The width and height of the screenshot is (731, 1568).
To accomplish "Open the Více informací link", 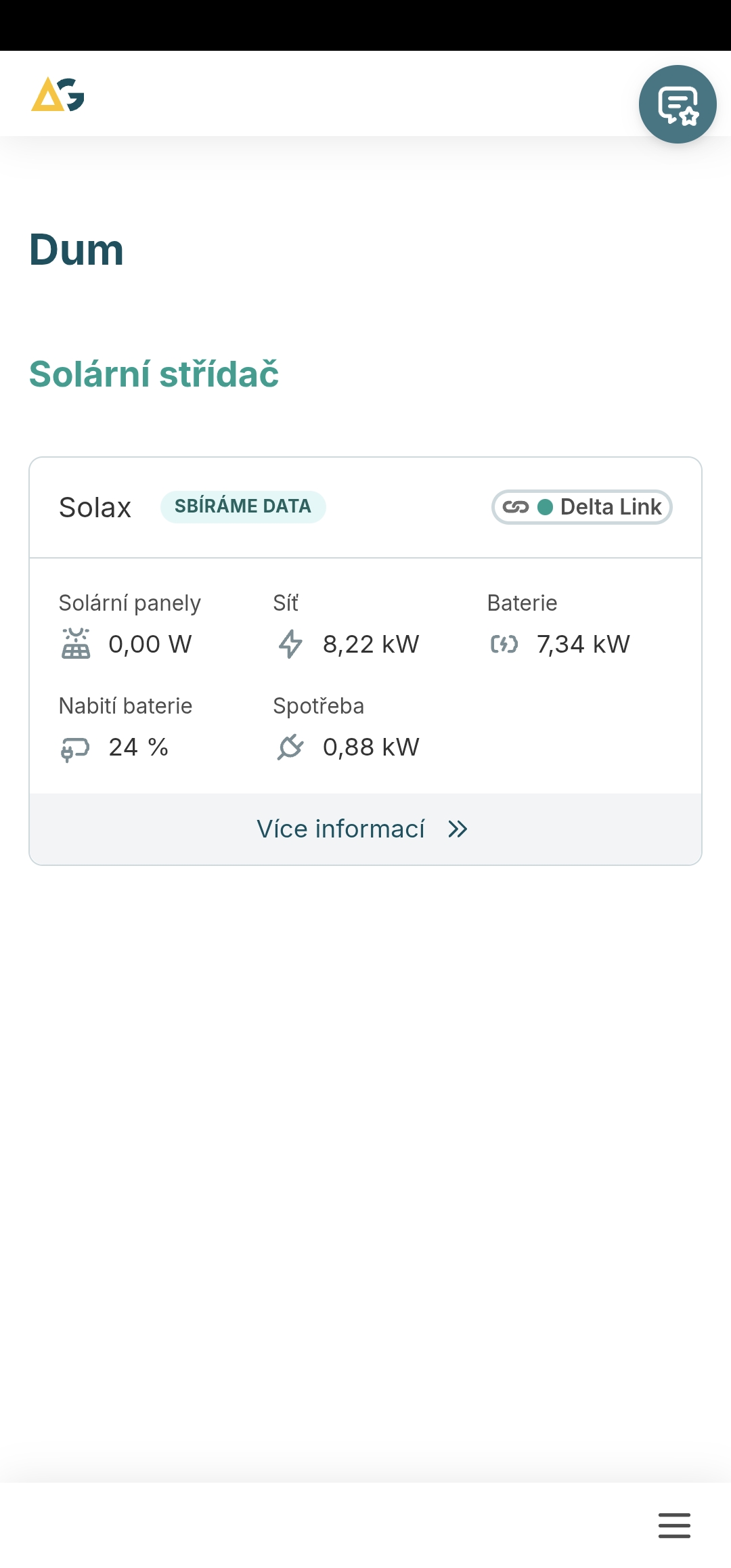I will pyautogui.click(x=341, y=829).
